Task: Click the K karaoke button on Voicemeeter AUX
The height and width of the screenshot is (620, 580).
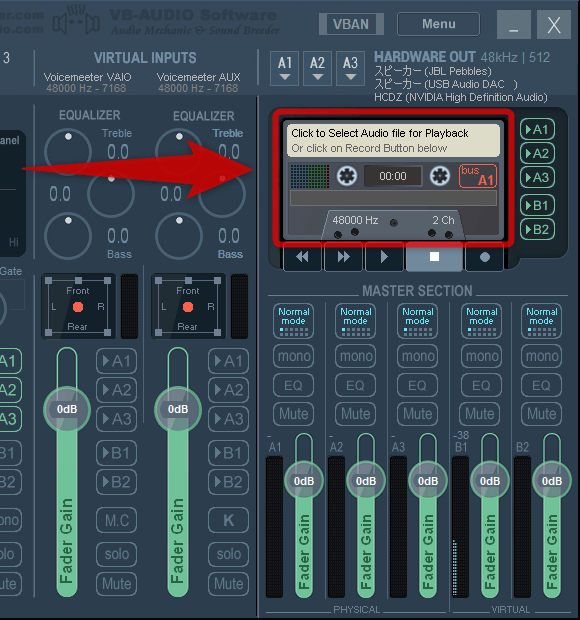Action: 229,520
